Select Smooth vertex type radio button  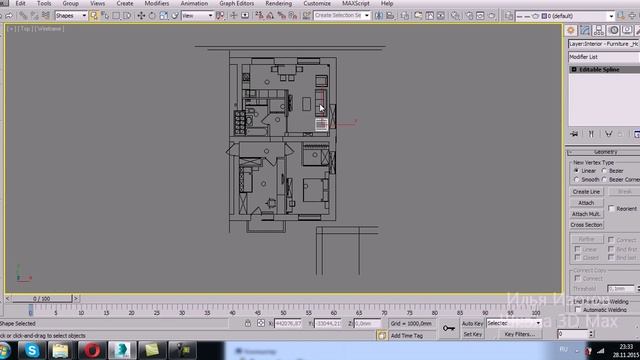coord(576,180)
